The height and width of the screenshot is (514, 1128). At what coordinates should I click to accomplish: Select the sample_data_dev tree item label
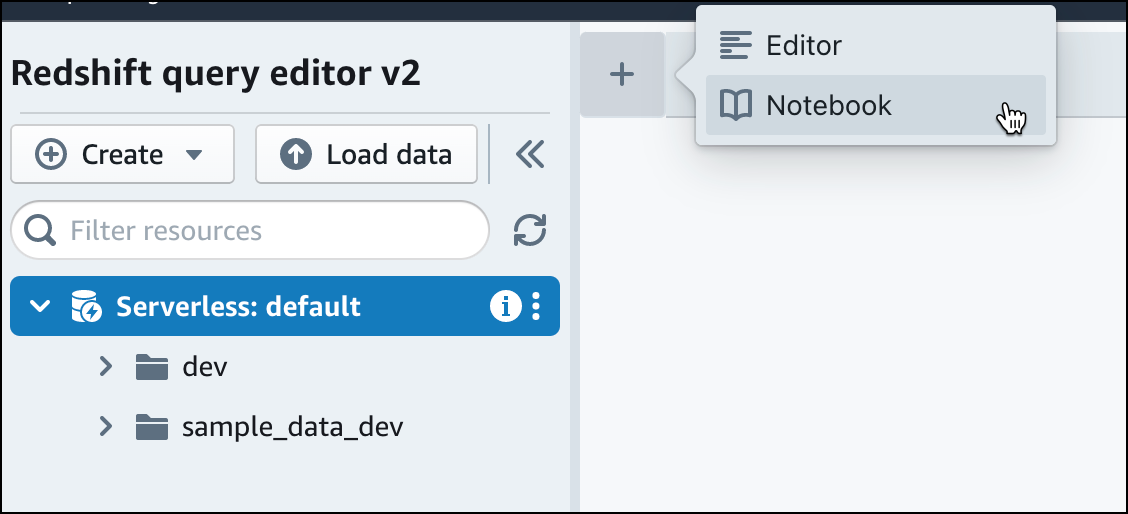[x=292, y=428]
